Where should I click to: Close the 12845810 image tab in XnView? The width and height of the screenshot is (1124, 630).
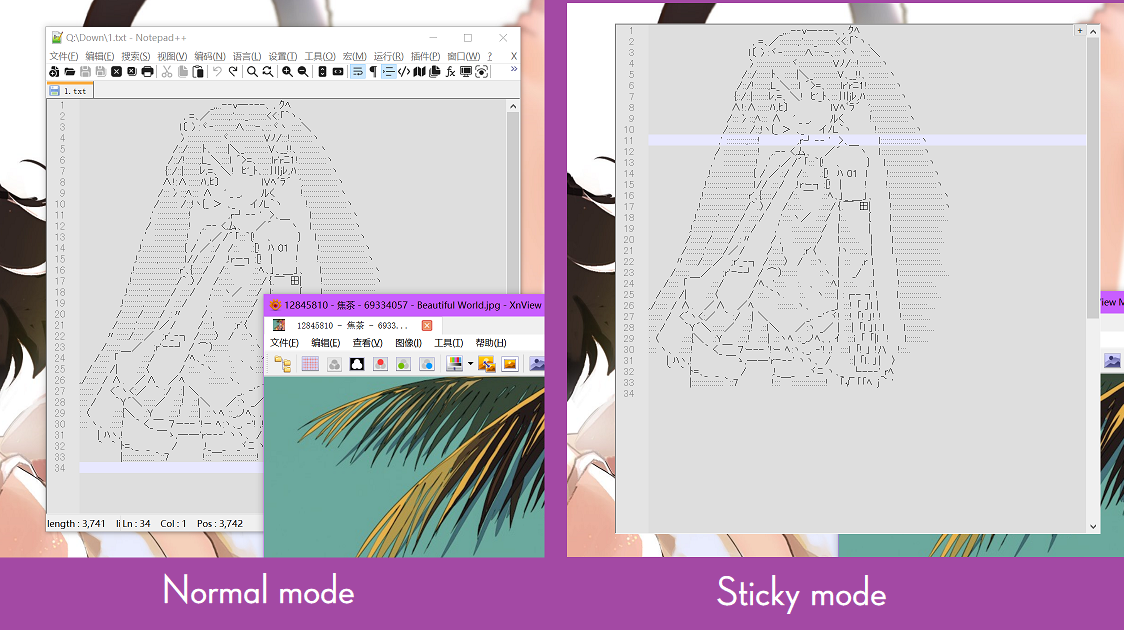click(x=427, y=325)
